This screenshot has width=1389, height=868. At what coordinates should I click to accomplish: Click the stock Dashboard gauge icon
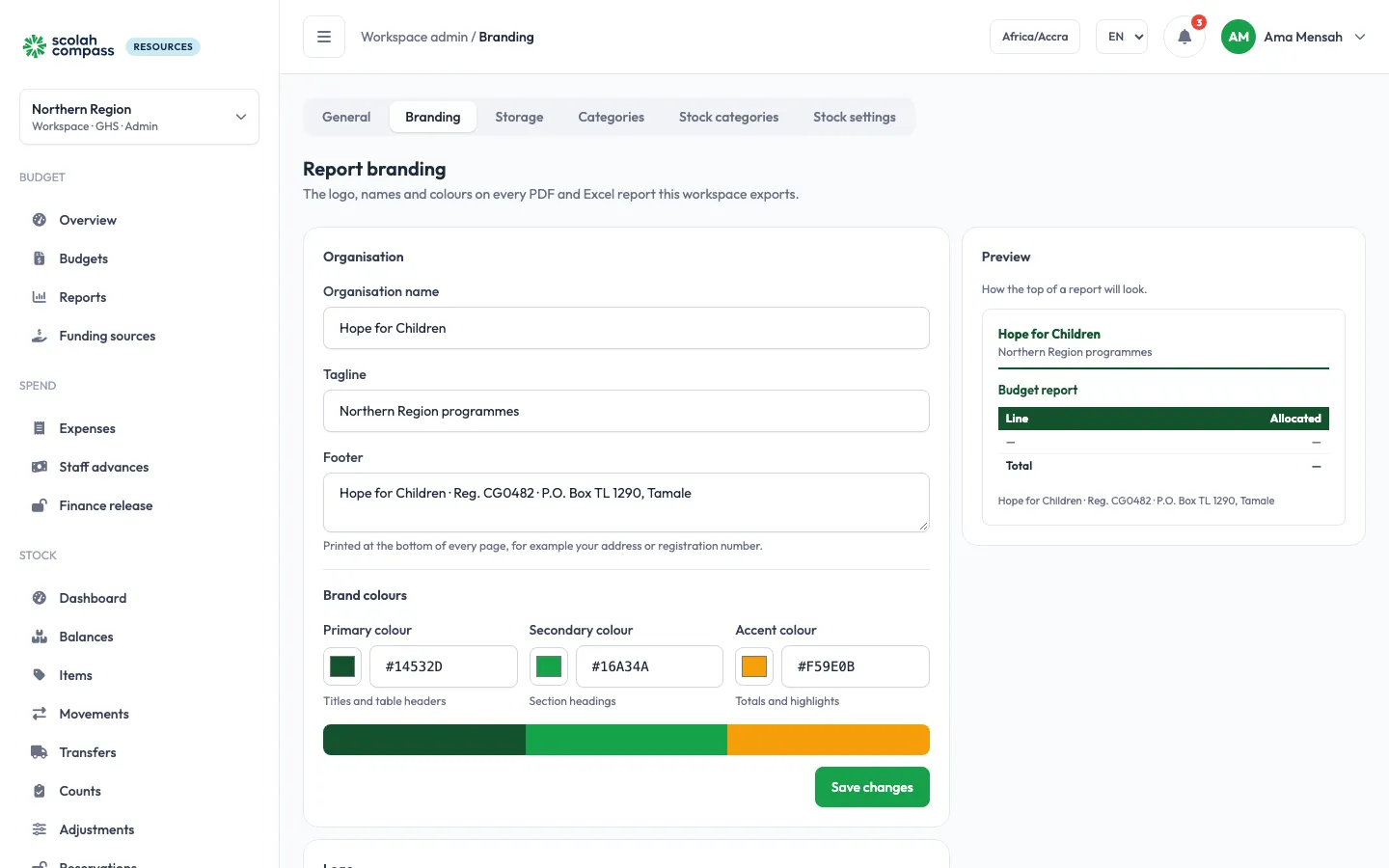click(40, 598)
